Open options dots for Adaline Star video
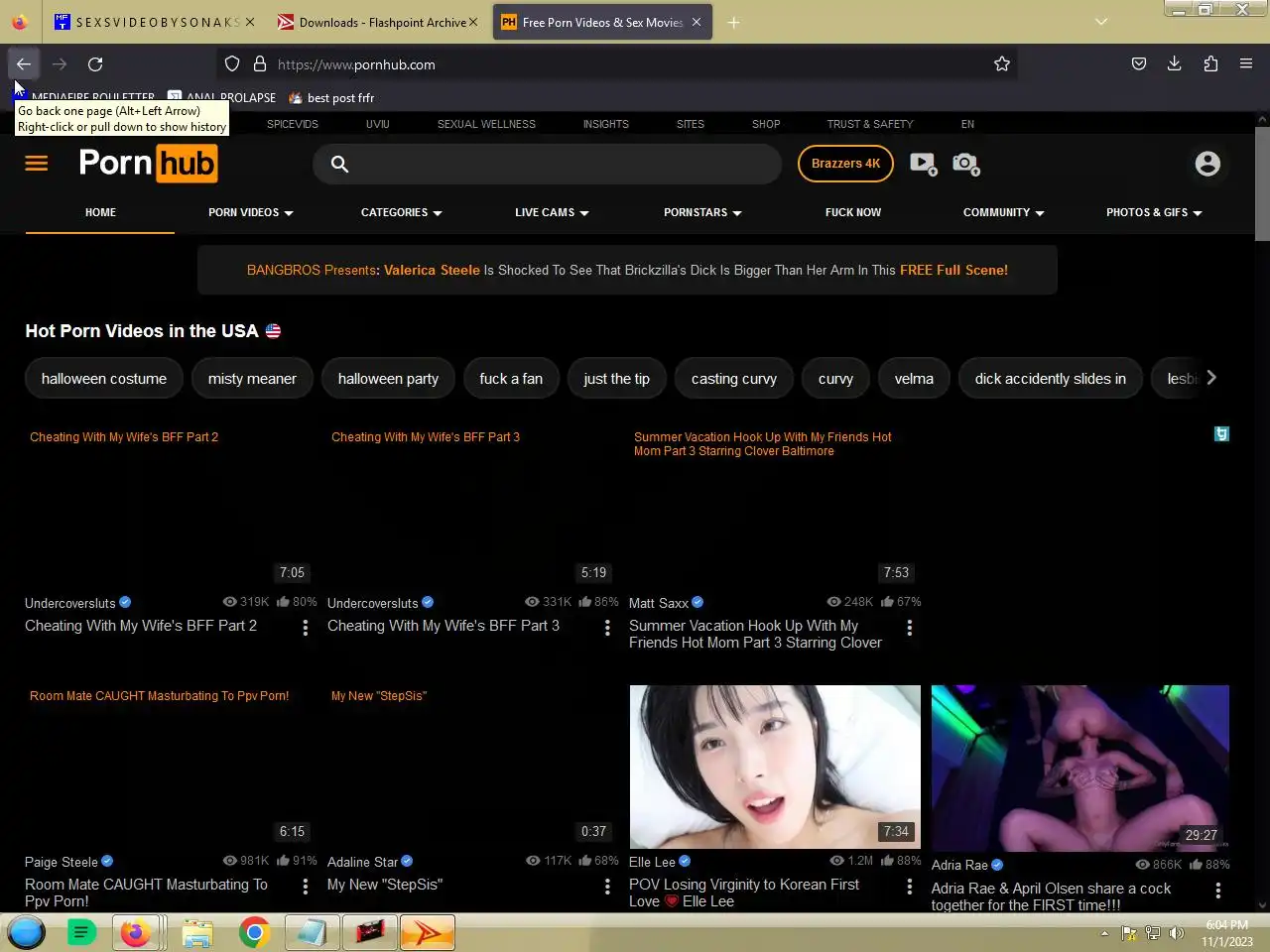 [x=607, y=887]
